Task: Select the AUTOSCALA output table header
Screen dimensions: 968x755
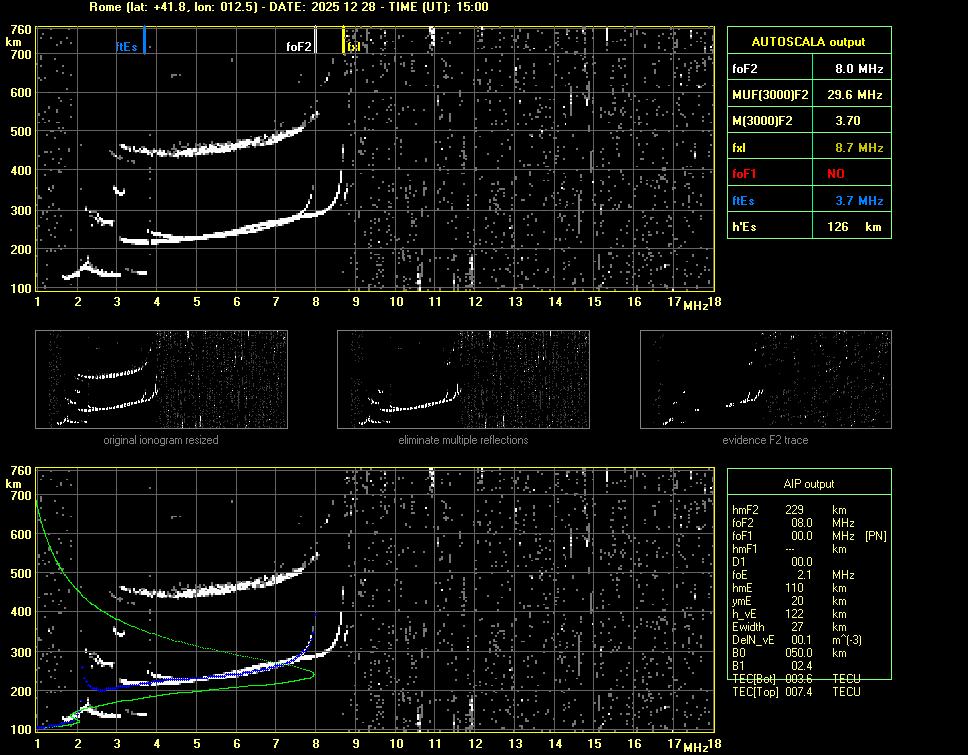Action: click(x=808, y=42)
